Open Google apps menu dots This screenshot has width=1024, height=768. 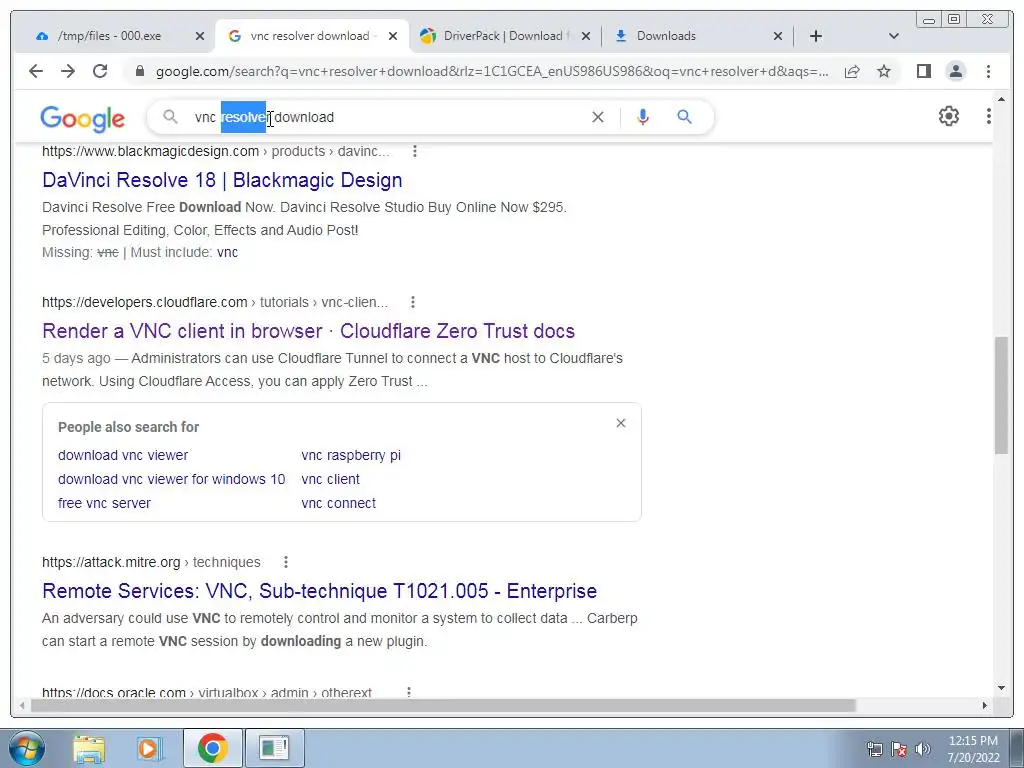[x=989, y=116]
